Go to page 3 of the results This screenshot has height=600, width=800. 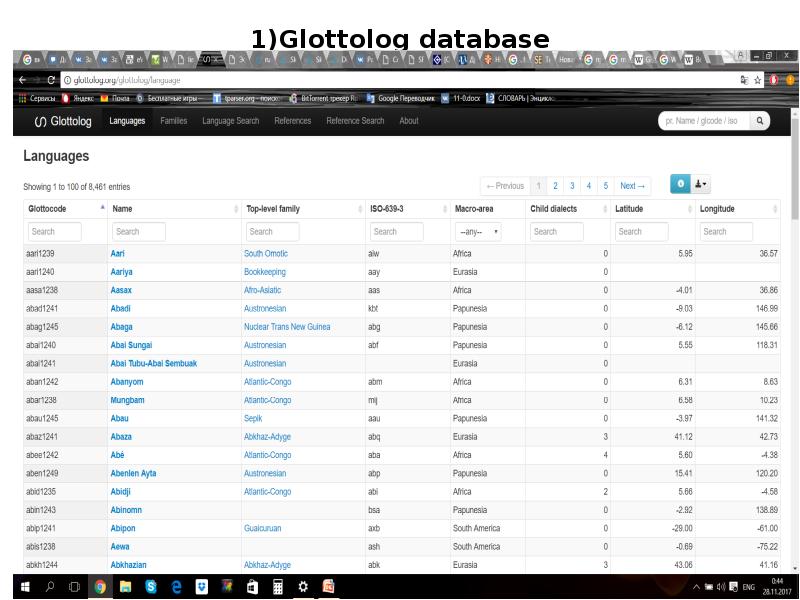pos(572,185)
